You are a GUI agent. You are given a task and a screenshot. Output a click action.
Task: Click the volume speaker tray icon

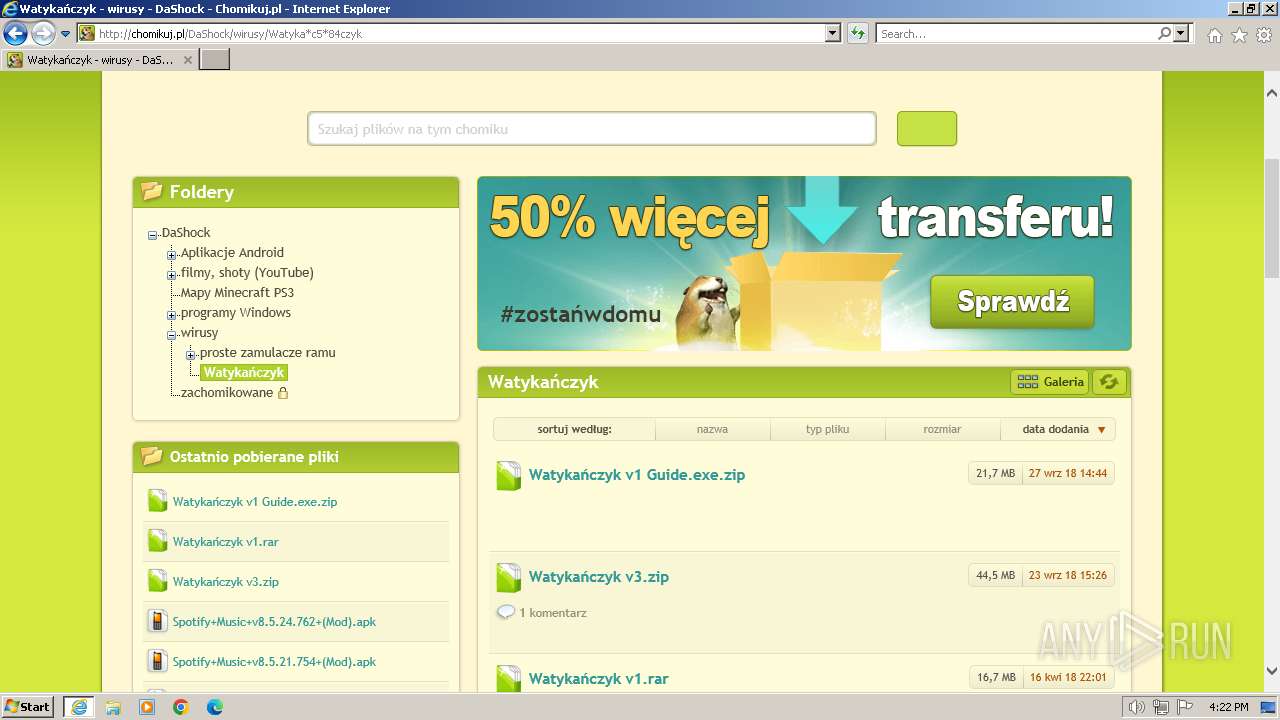1137,707
